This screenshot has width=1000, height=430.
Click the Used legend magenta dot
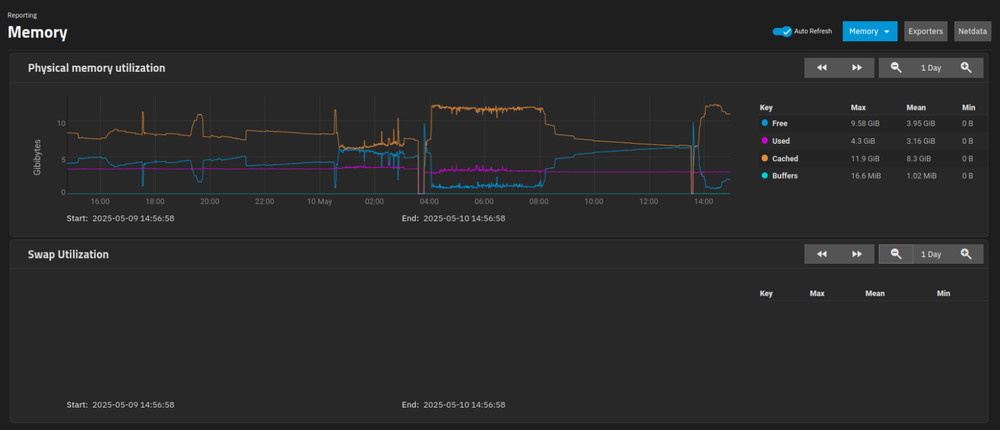pos(765,141)
